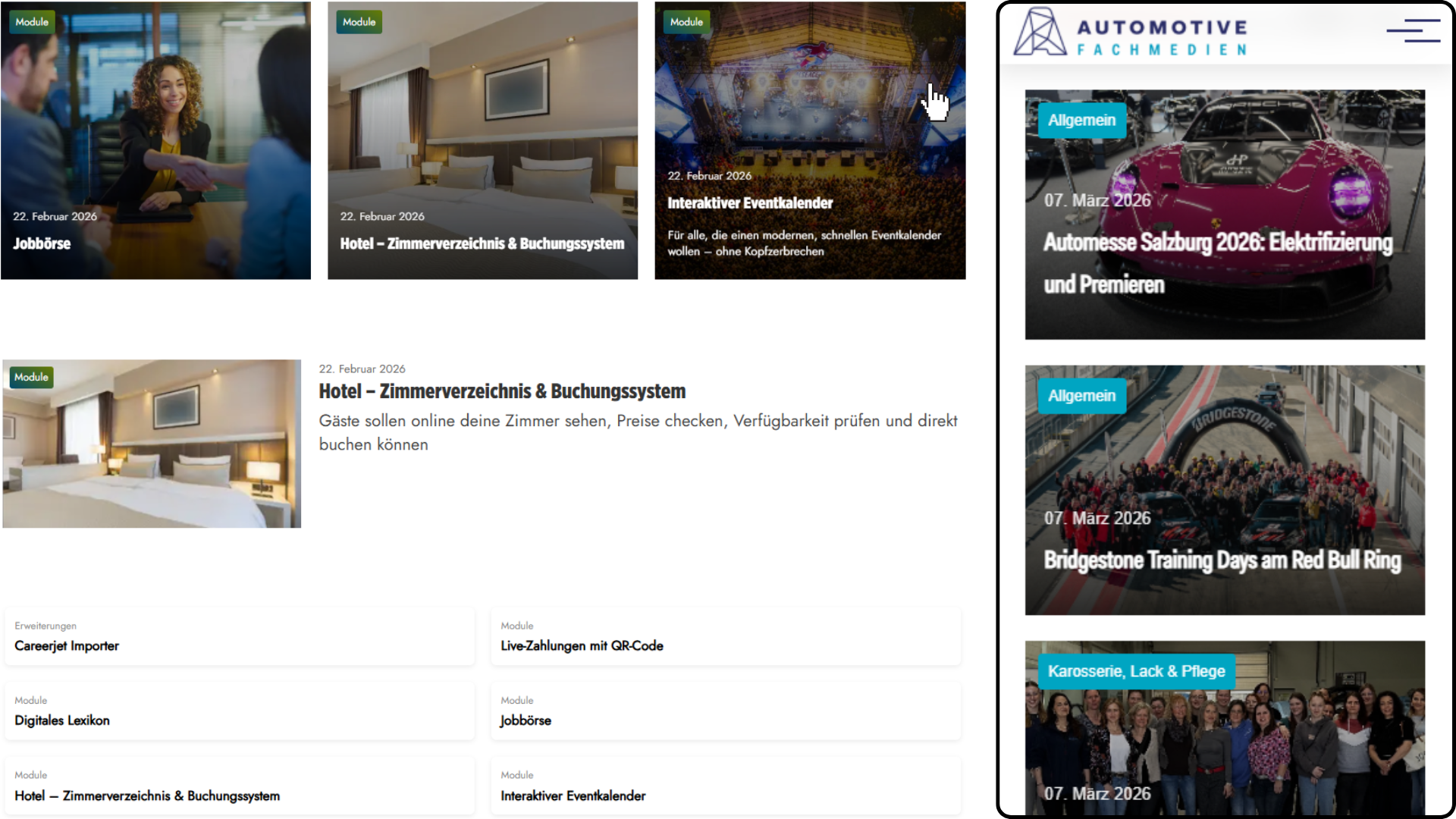Open Bridgestone Training Days article title
This screenshot has width=1456, height=819.
coord(1222,560)
